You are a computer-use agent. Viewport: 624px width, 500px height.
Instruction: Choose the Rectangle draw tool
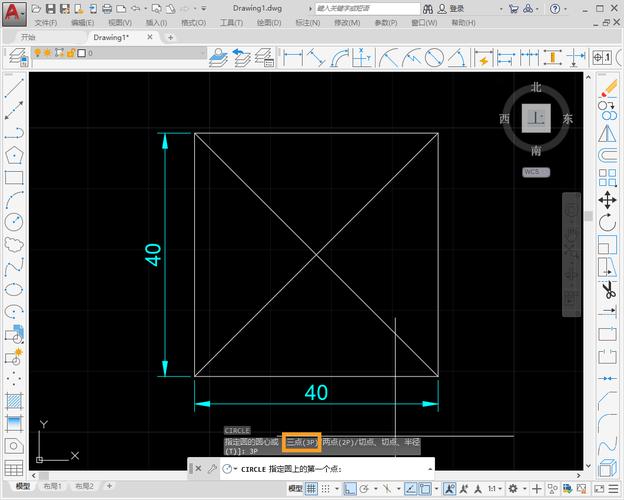[14, 178]
